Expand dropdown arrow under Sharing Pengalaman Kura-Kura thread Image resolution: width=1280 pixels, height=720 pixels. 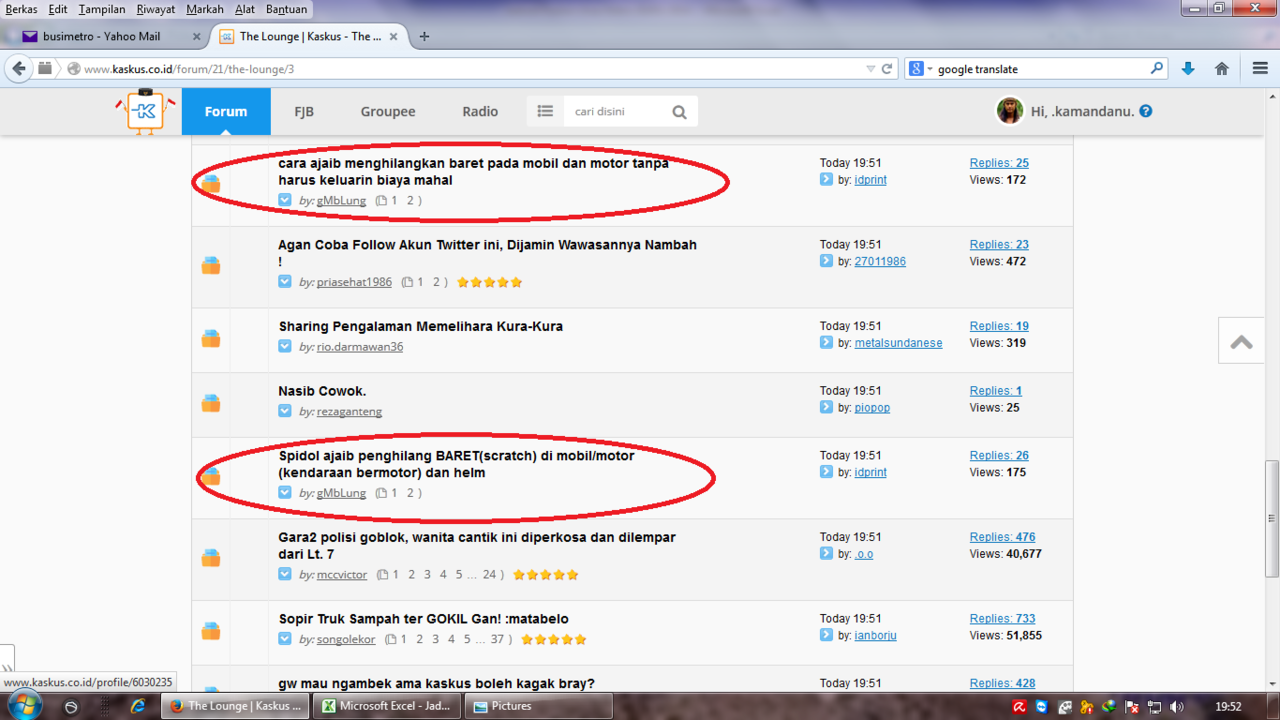[x=285, y=346]
